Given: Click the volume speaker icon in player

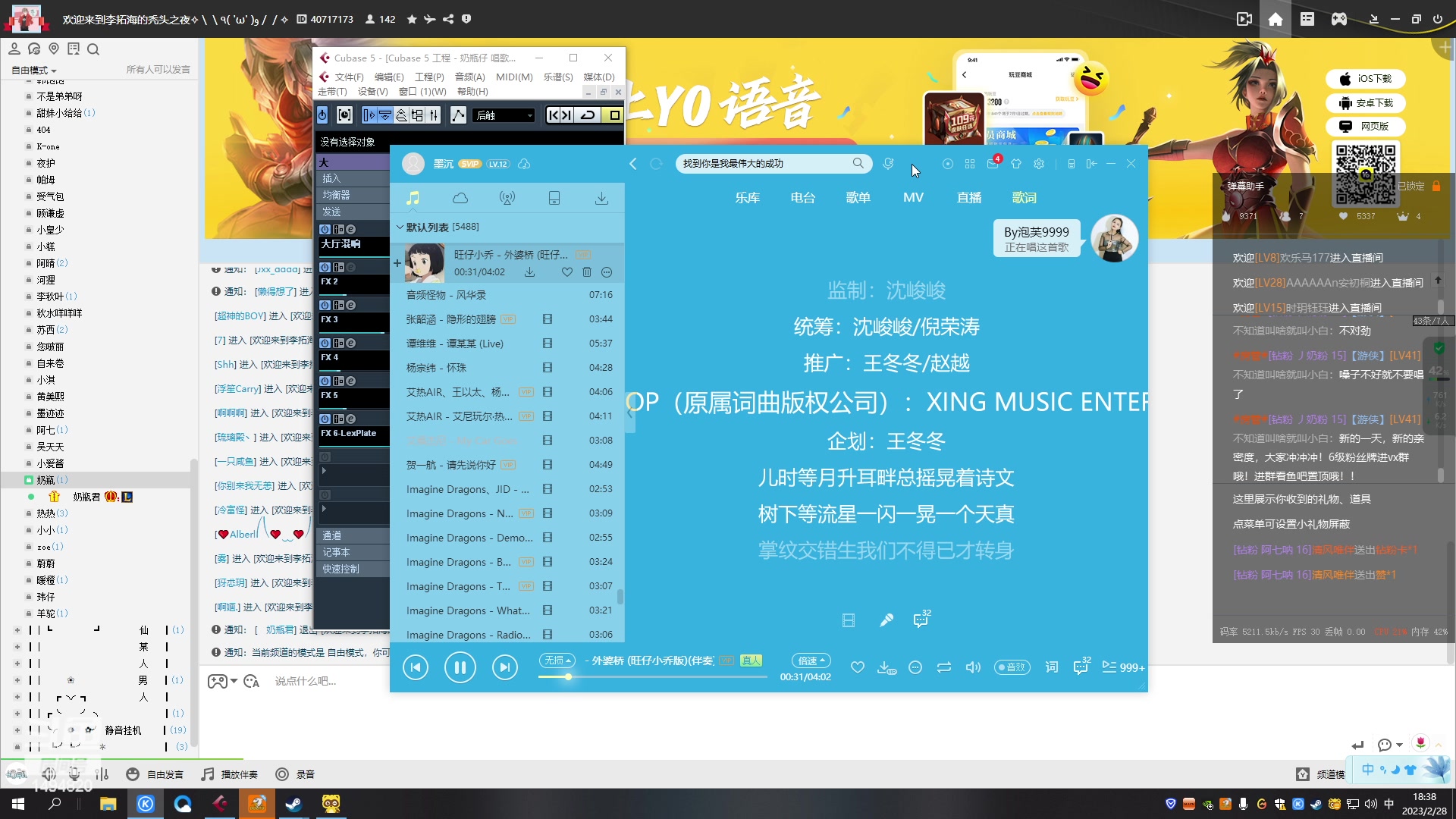Looking at the screenshot, I should pos(973,667).
